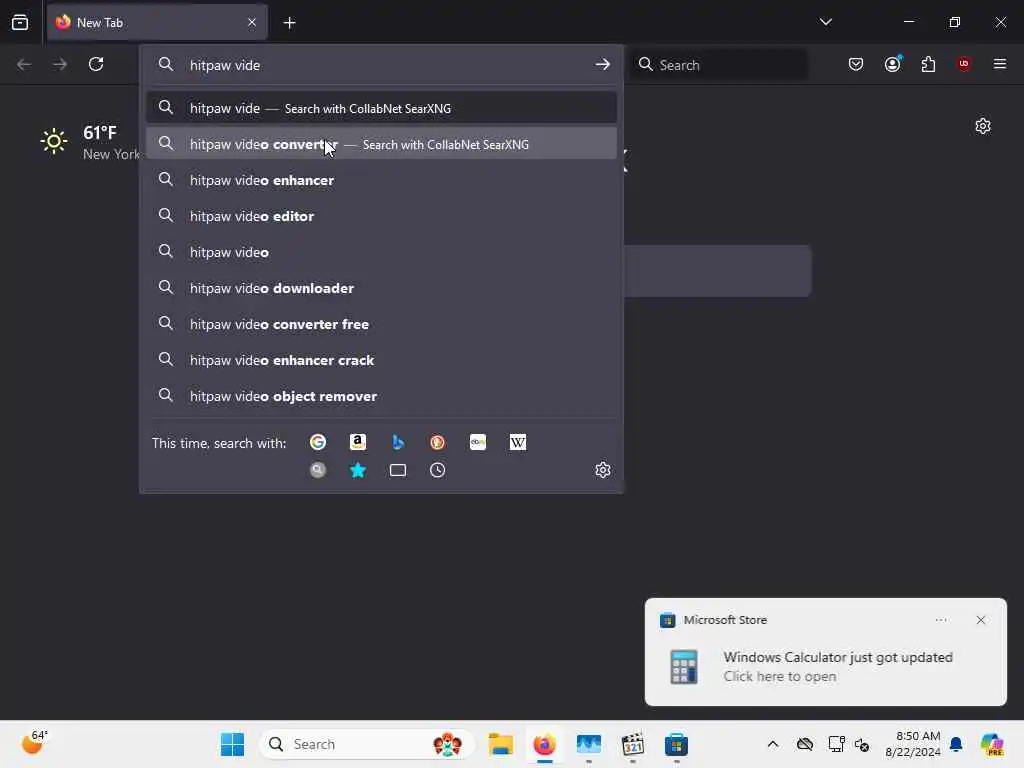1024x768 pixels.
Task: Select the New Tab tab
Action: [x=157, y=22]
